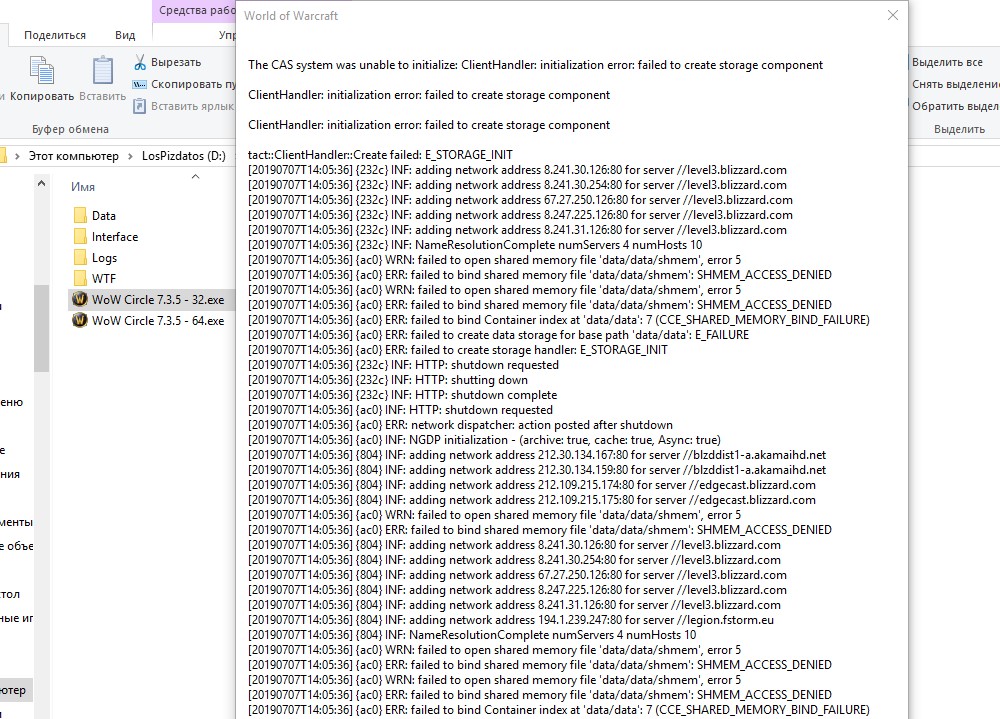Screen dimensions: 1000x719
Task: Click the Скопировать путь (Copy path) icon
Action: (x=141, y=84)
